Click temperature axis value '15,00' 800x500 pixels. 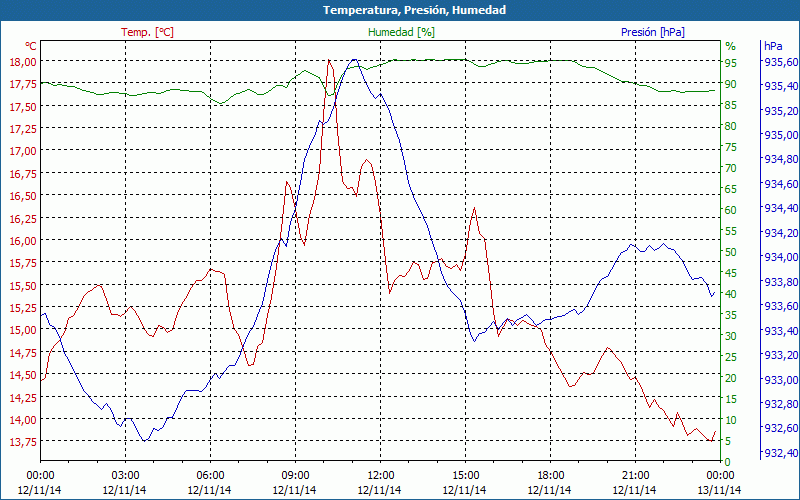click(23, 330)
